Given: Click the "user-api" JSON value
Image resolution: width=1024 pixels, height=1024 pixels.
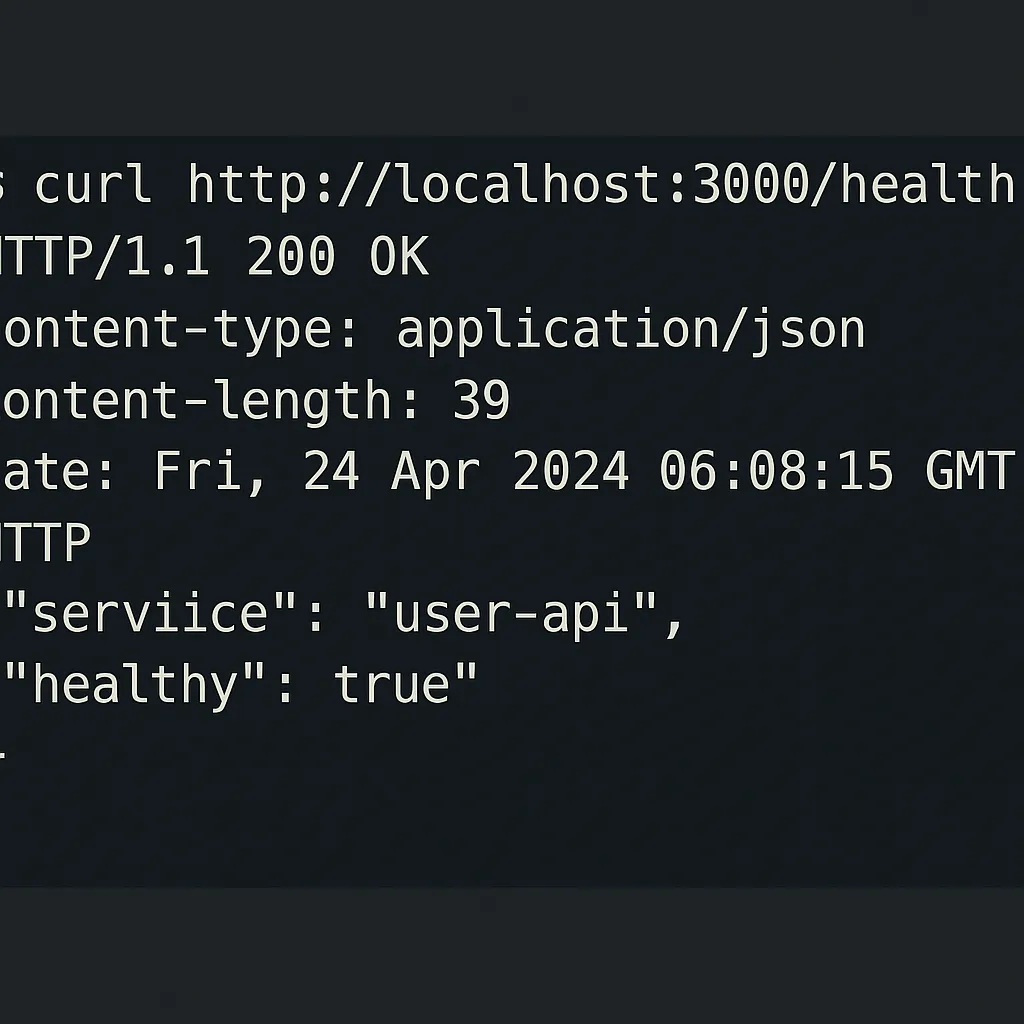Looking at the screenshot, I should 511,612.
